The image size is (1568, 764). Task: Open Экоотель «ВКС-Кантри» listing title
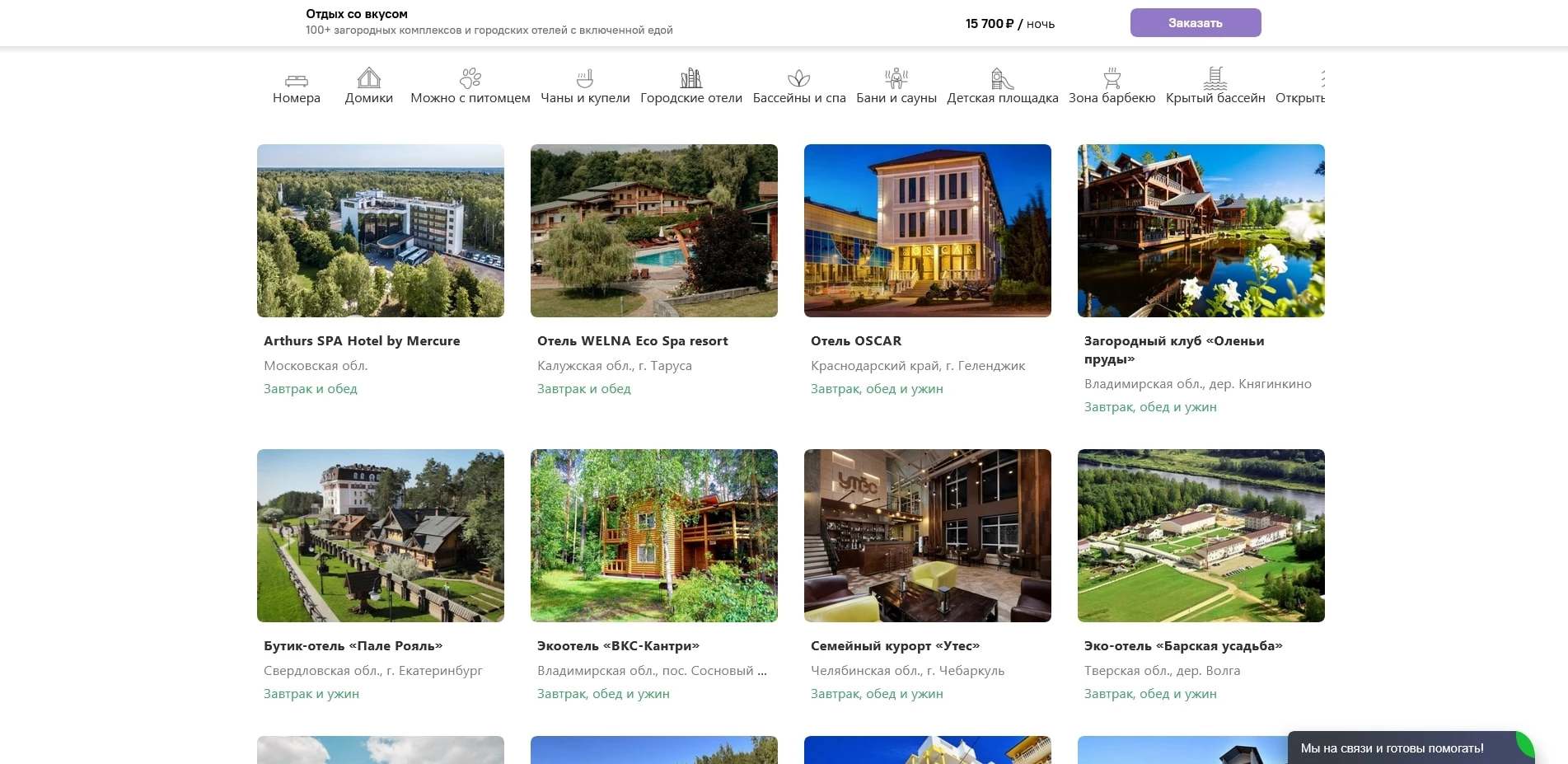(x=618, y=646)
